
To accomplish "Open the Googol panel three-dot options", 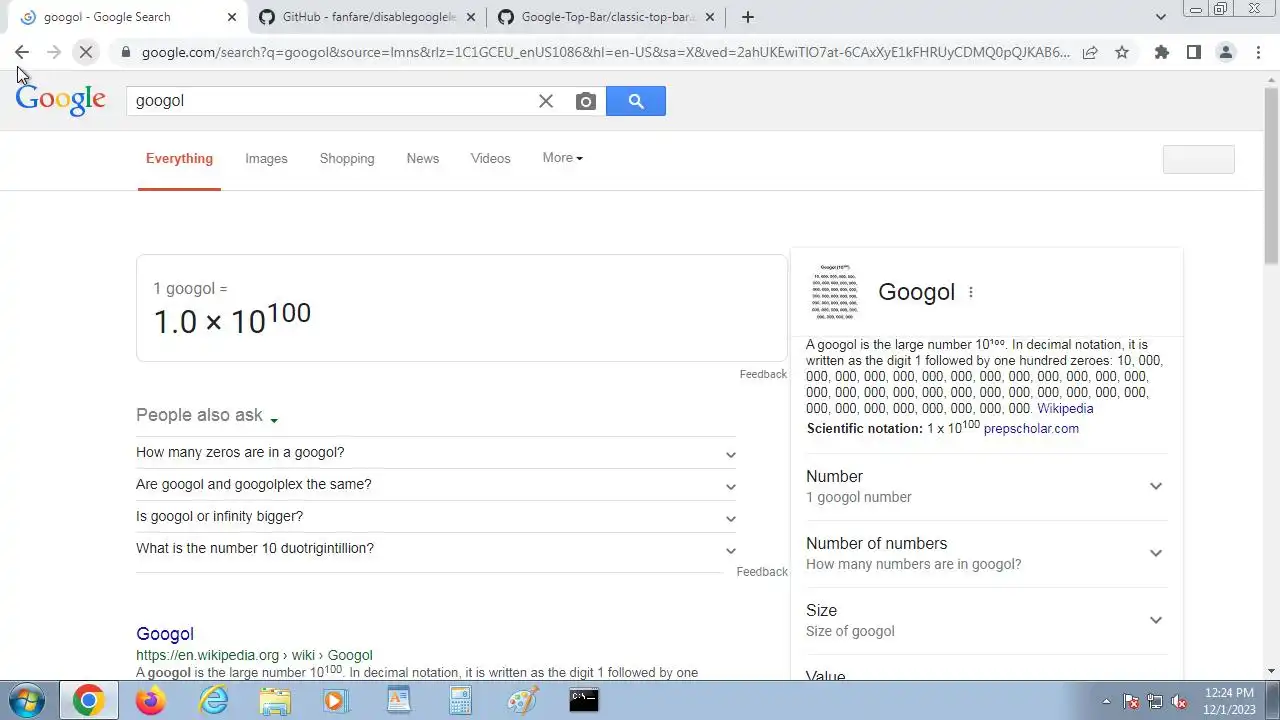I will 971,292.
